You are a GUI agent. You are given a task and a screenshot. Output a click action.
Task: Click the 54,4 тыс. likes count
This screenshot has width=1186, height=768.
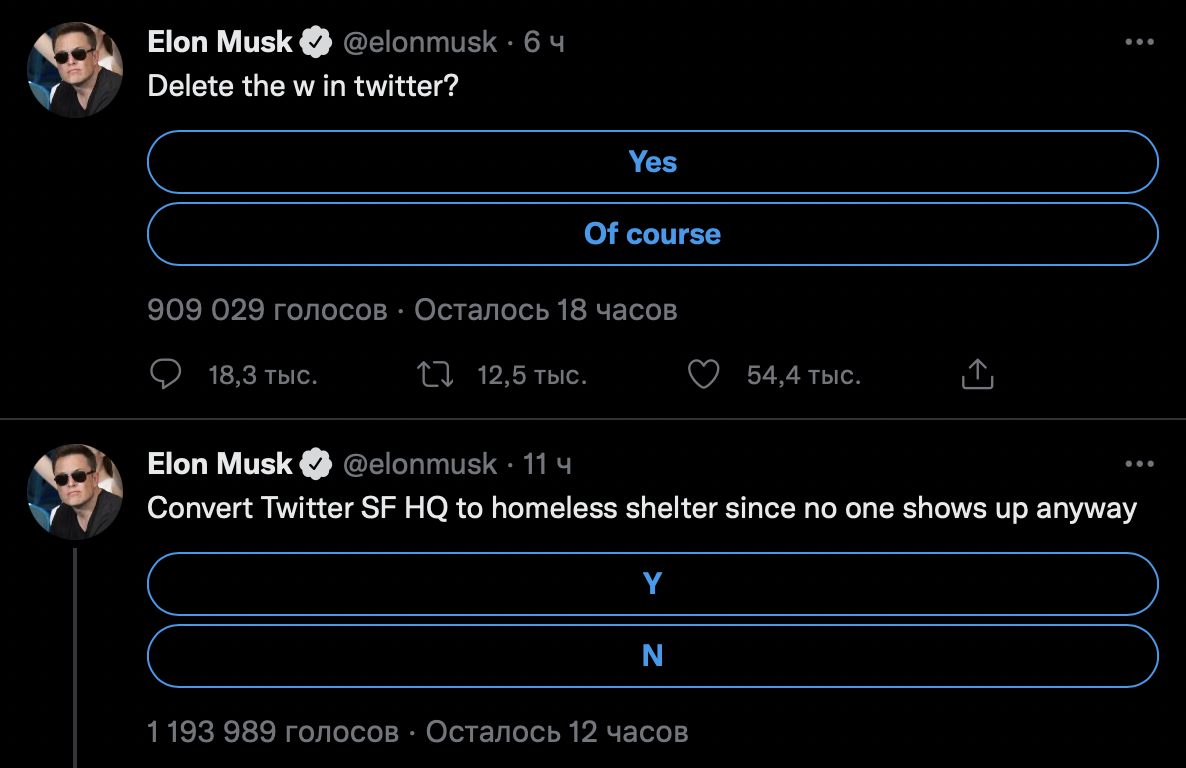[803, 376]
